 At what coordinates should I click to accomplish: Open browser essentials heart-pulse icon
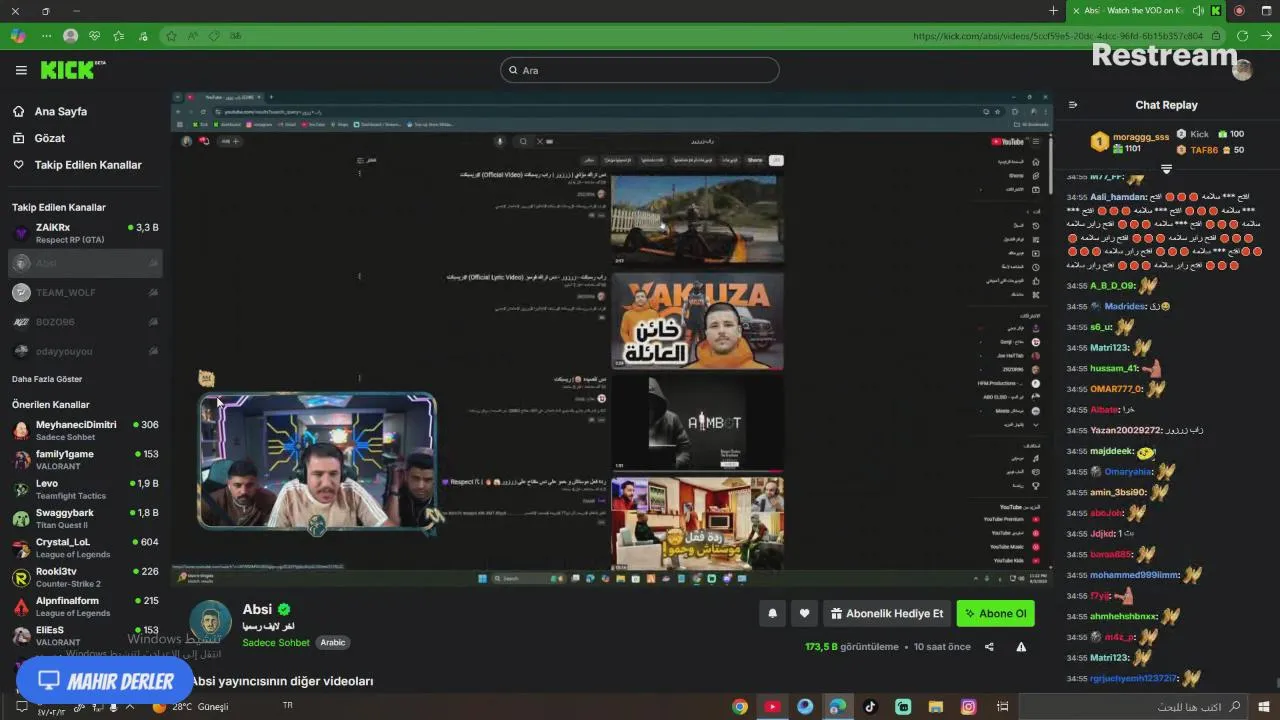coord(95,35)
